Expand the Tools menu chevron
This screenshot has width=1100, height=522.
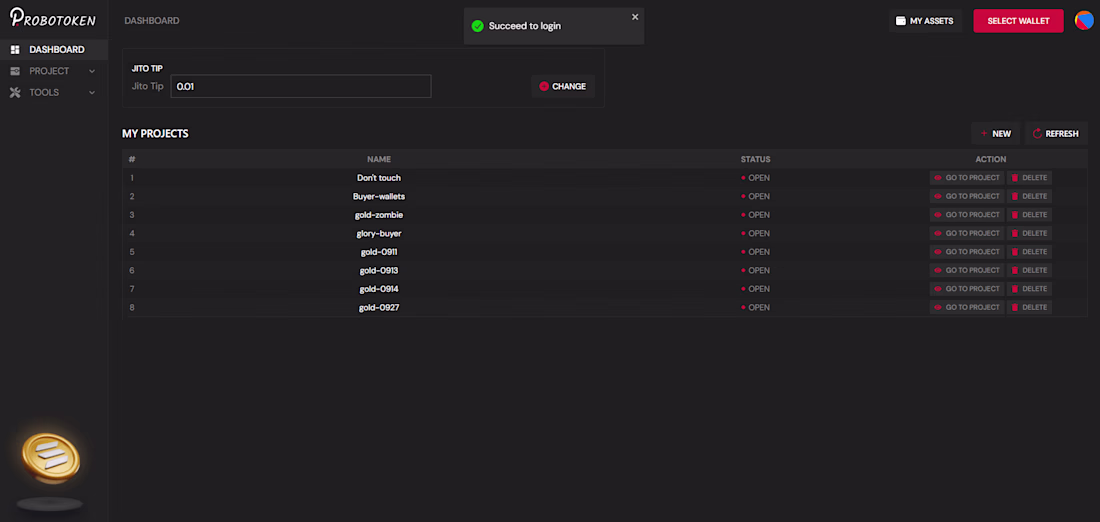(92, 93)
